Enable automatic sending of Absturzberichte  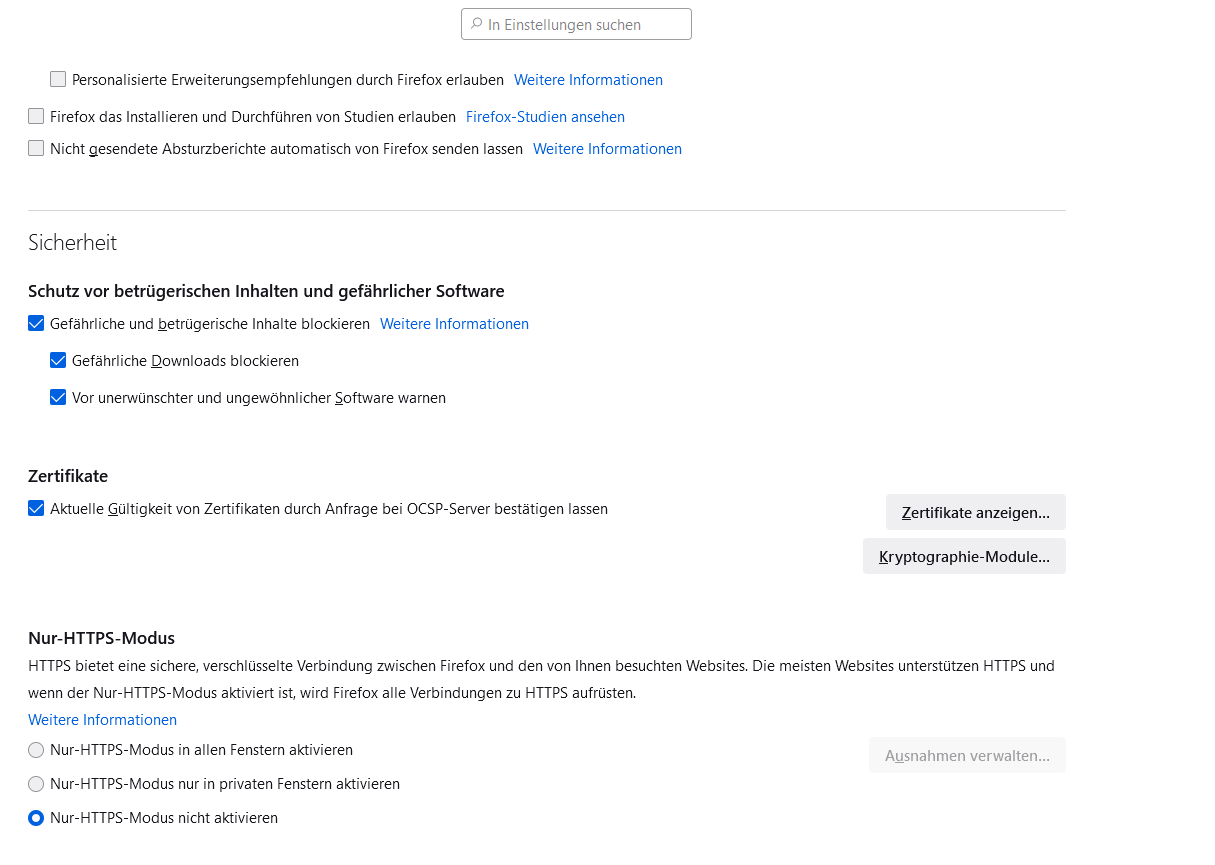36,148
